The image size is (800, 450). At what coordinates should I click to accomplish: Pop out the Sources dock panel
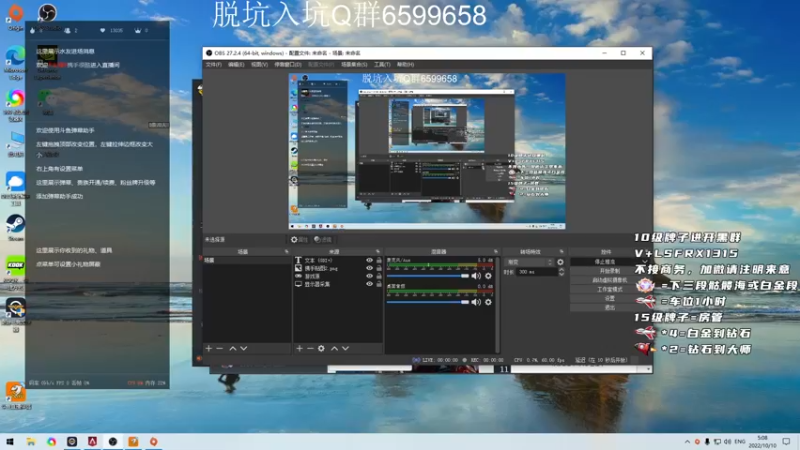click(x=378, y=252)
